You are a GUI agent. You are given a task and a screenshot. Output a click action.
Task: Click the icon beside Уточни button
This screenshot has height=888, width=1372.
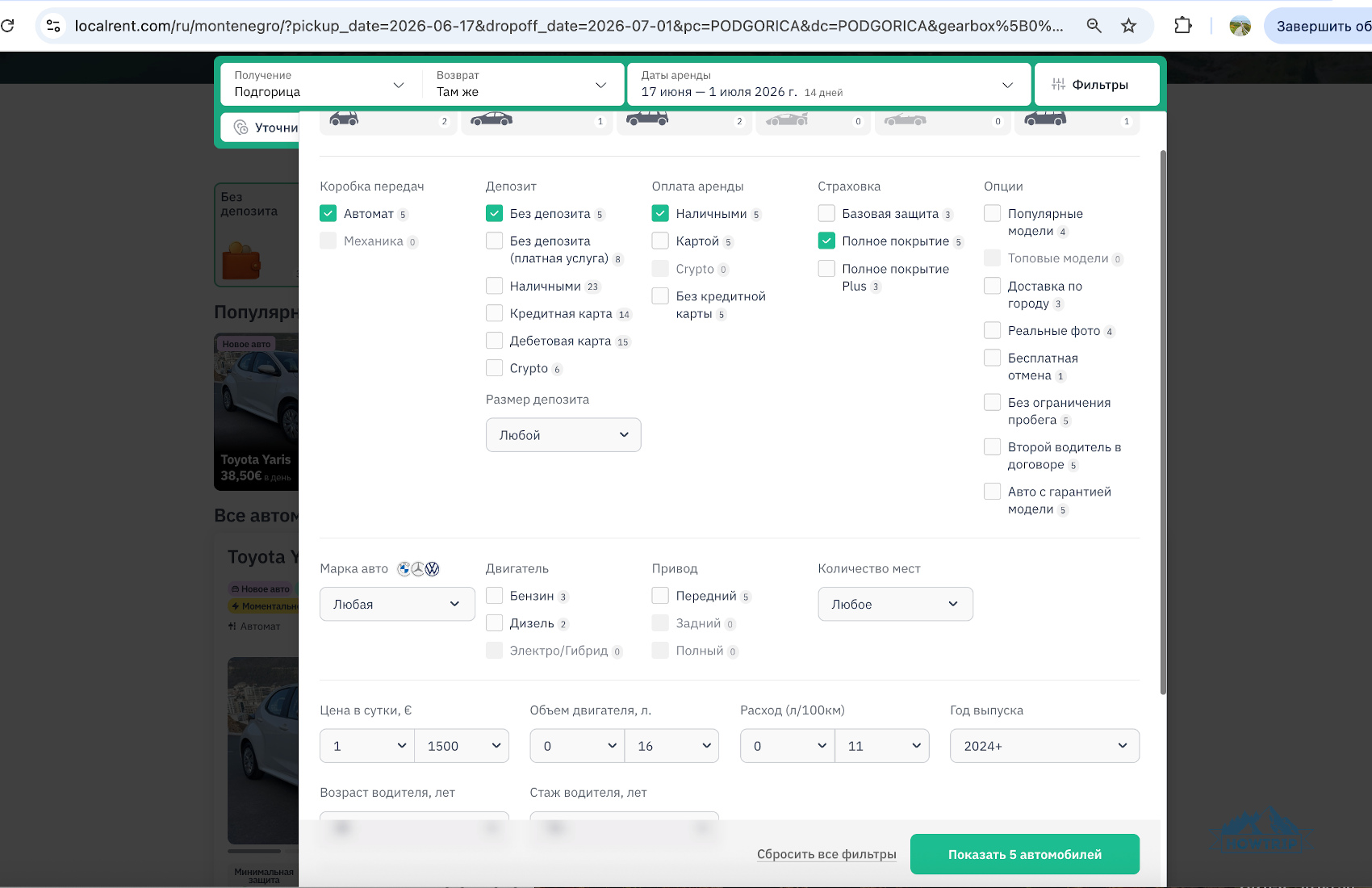point(241,128)
